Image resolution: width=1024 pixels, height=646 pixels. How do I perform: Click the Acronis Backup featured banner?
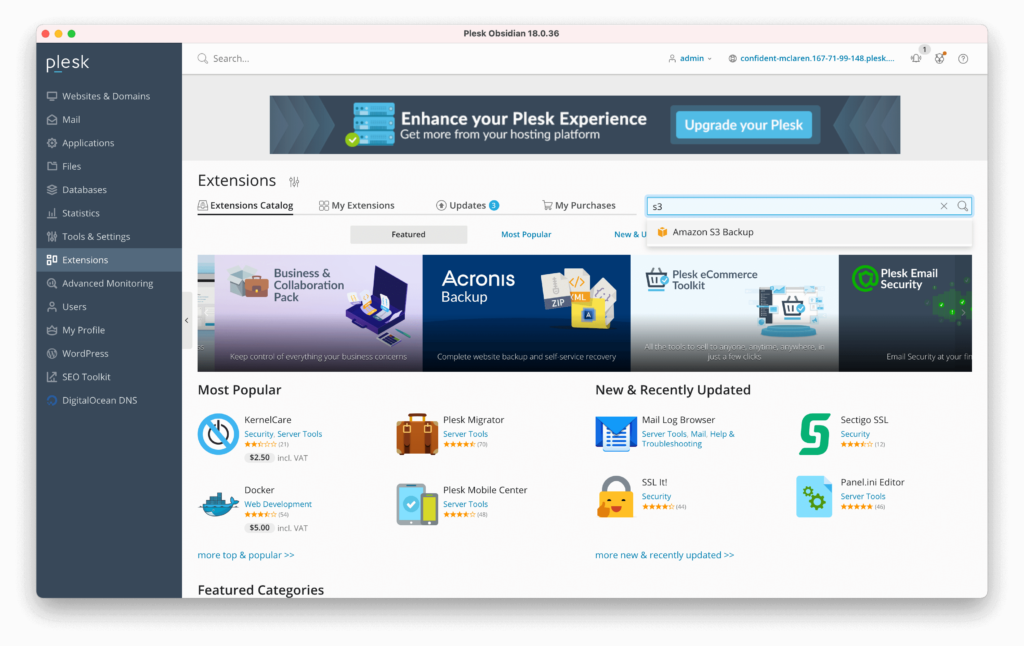[x=526, y=313]
